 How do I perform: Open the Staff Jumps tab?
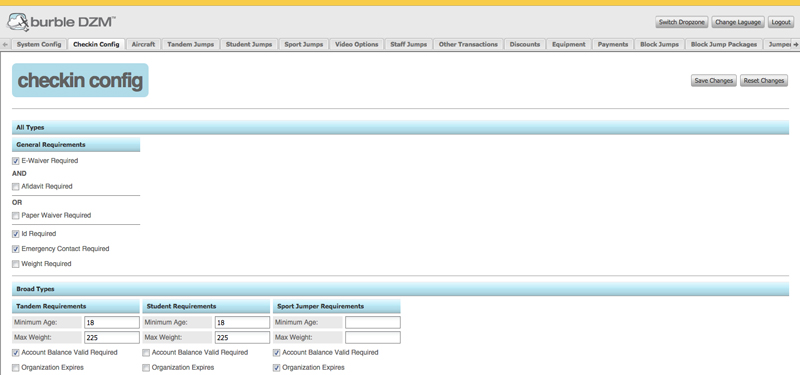[x=409, y=44]
